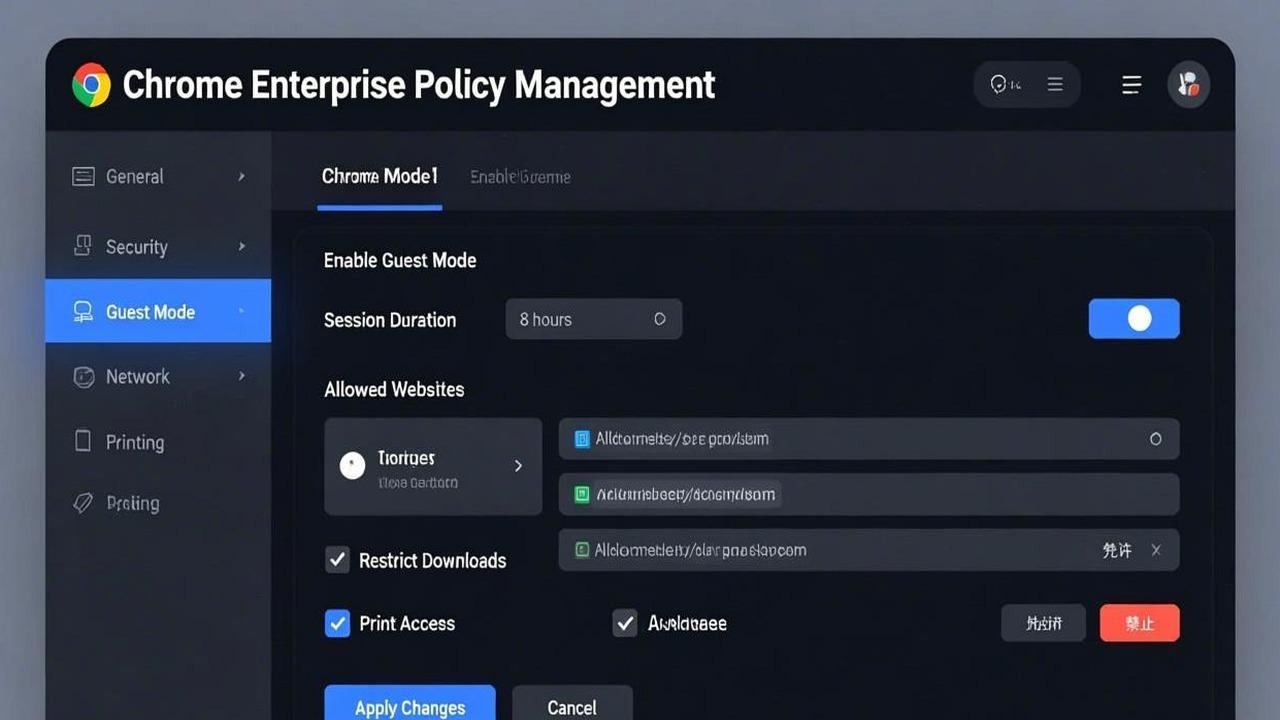Expand the Security section chevron

click(242, 246)
